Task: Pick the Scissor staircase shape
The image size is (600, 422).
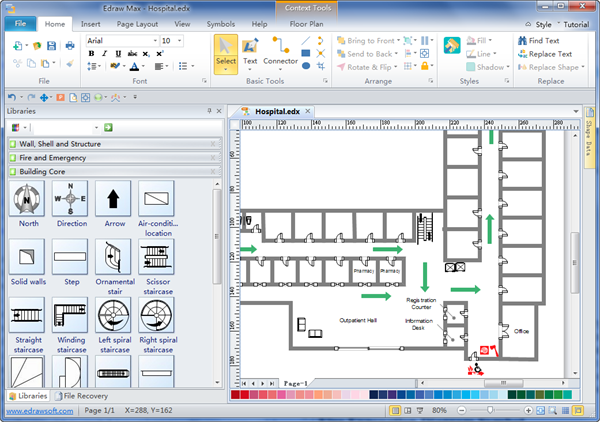Action: pos(156,259)
